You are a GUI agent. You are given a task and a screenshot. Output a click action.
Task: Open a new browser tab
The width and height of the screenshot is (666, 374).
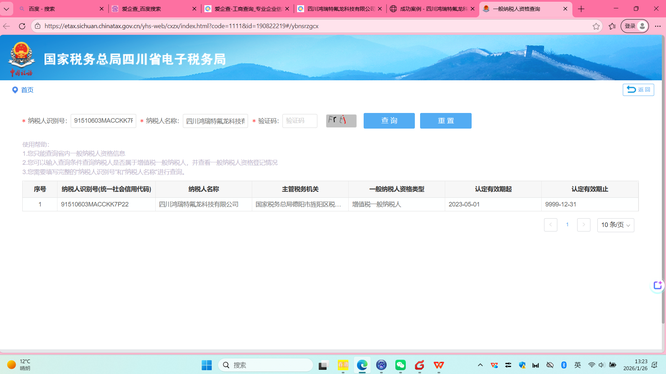(x=581, y=8)
